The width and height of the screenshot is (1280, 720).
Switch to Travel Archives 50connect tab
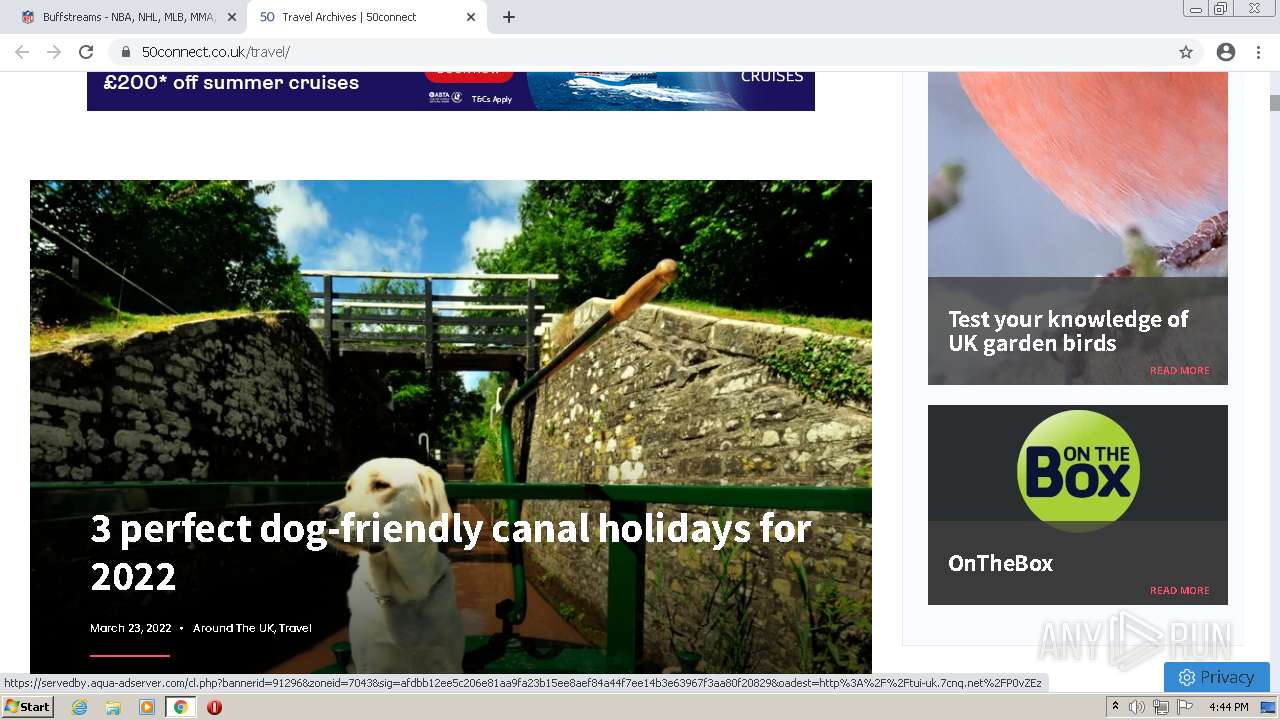click(x=365, y=17)
